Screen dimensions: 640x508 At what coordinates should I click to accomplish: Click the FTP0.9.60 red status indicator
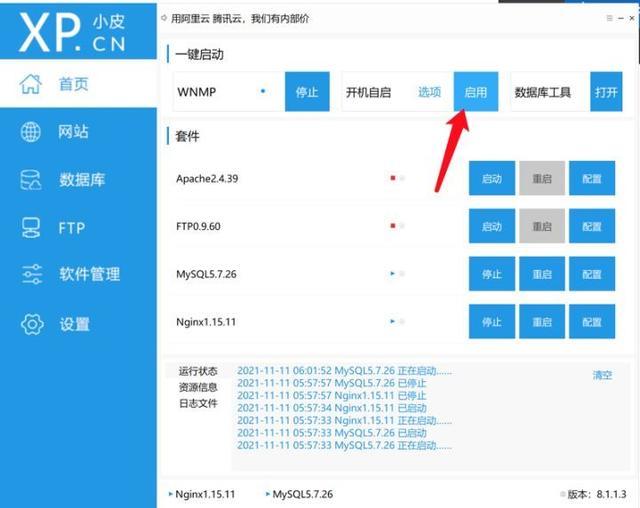[393, 226]
